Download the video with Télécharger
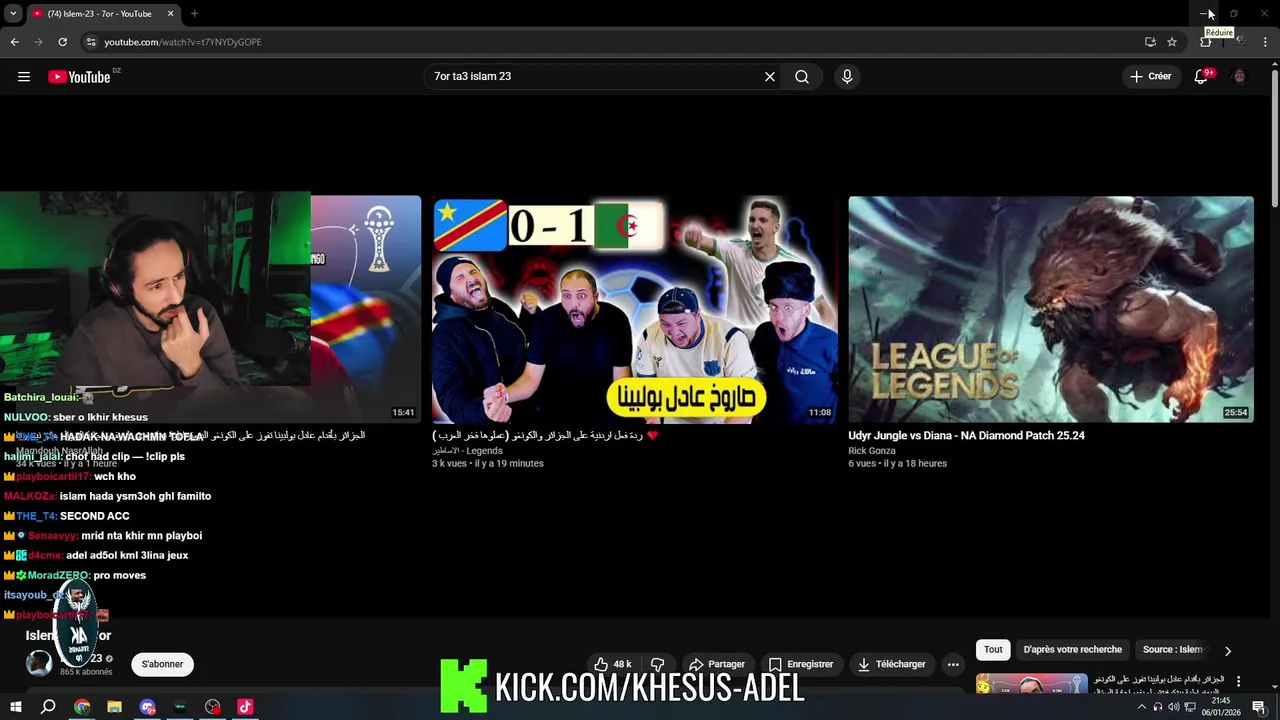1280x720 pixels. [x=890, y=664]
